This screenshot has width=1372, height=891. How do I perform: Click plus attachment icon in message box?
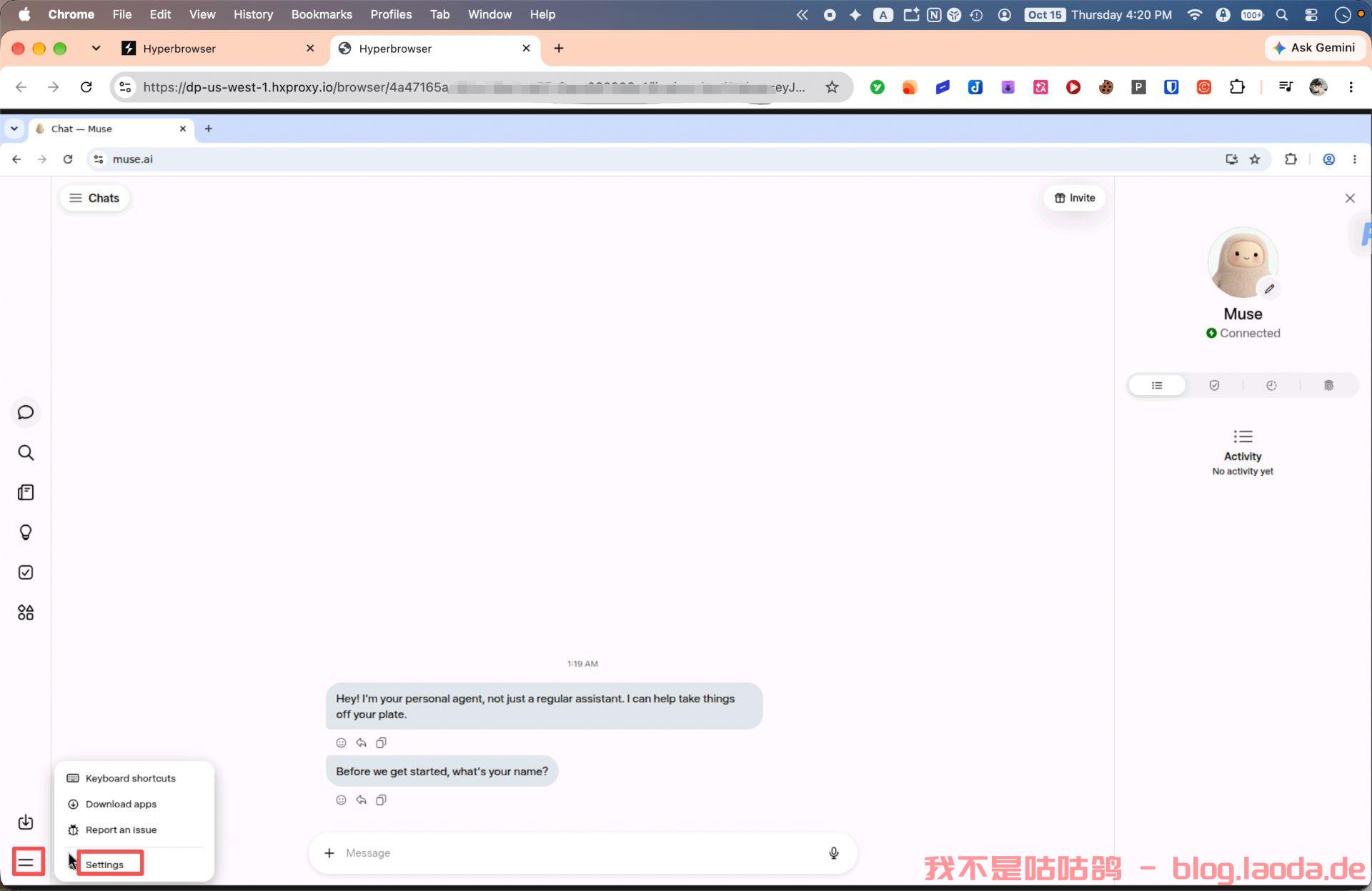click(x=329, y=853)
